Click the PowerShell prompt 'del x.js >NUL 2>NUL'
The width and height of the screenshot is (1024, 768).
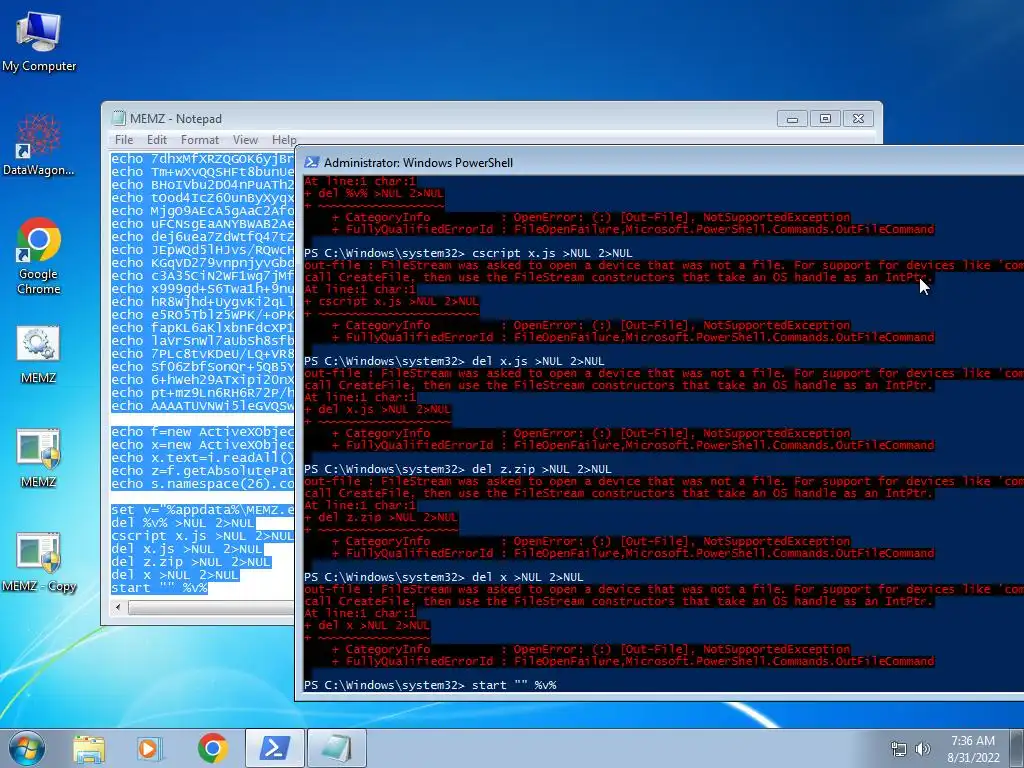tap(454, 361)
